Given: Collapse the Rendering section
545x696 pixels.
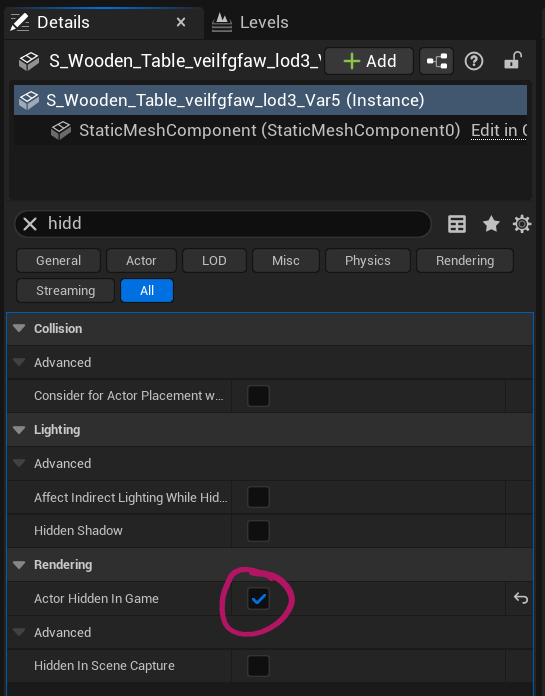Looking at the screenshot, I should pyautogui.click(x=19, y=565).
